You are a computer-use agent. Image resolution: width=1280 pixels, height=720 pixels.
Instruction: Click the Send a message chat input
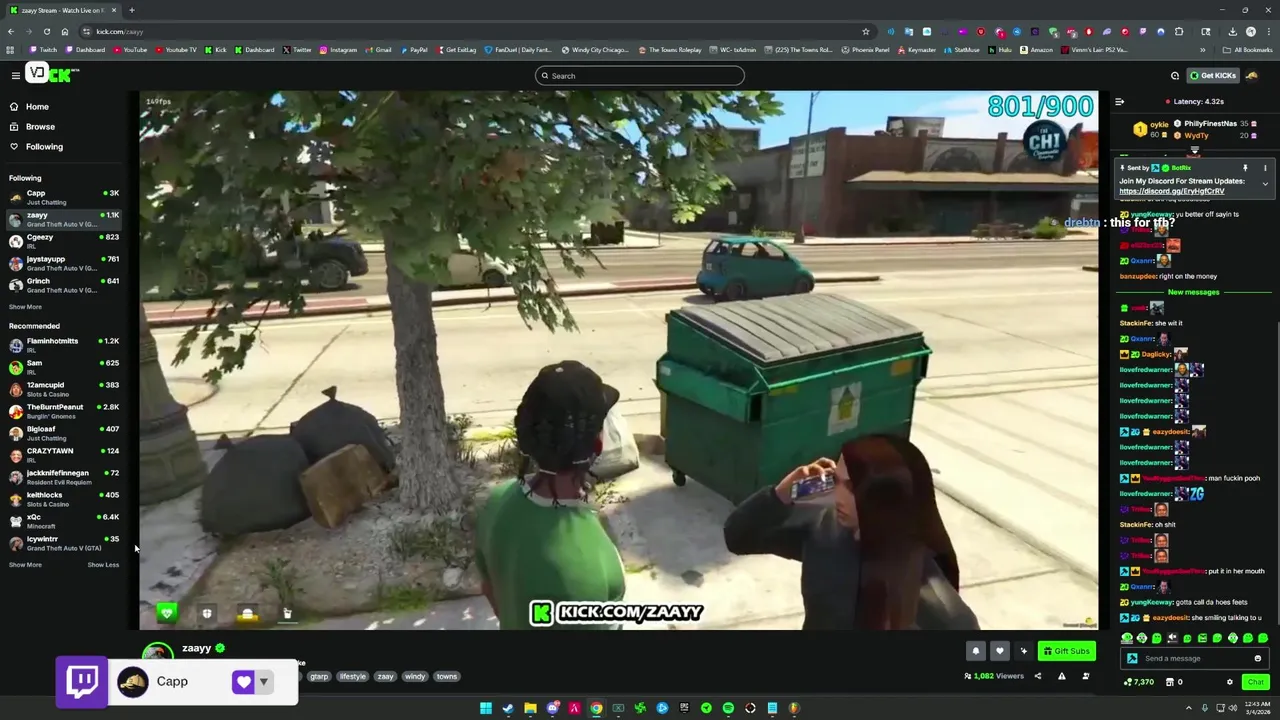tap(1195, 658)
